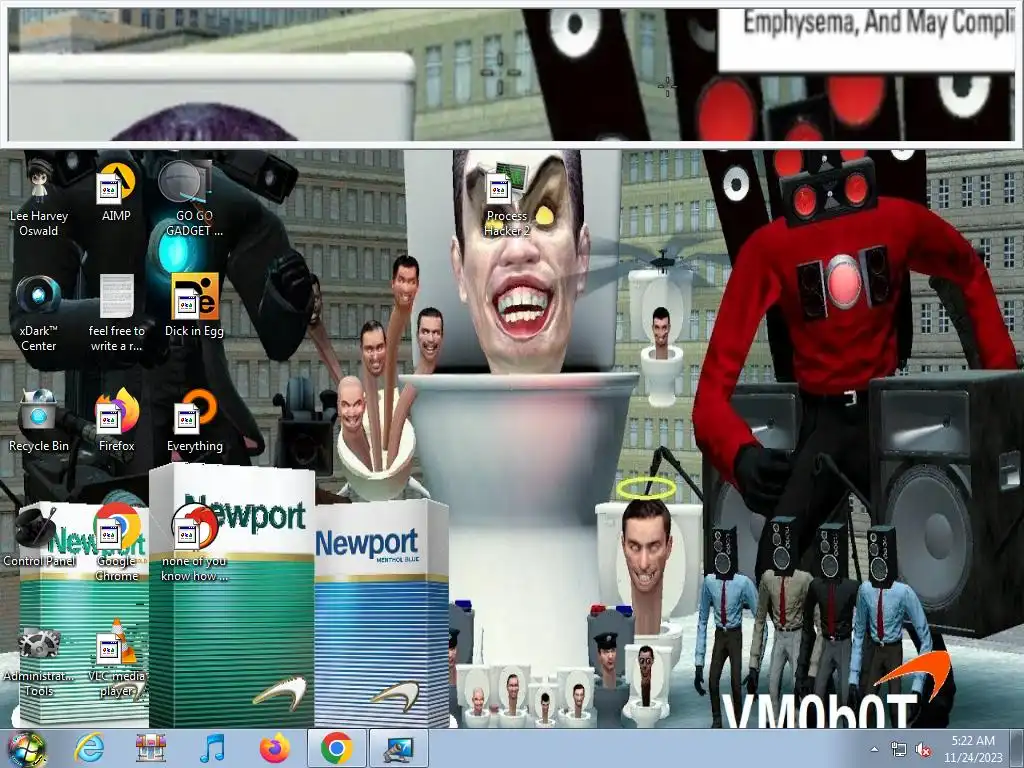The width and height of the screenshot is (1024, 768).
Task: Select the 'feel free to write a r...' text file
Action: click(x=117, y=313)
